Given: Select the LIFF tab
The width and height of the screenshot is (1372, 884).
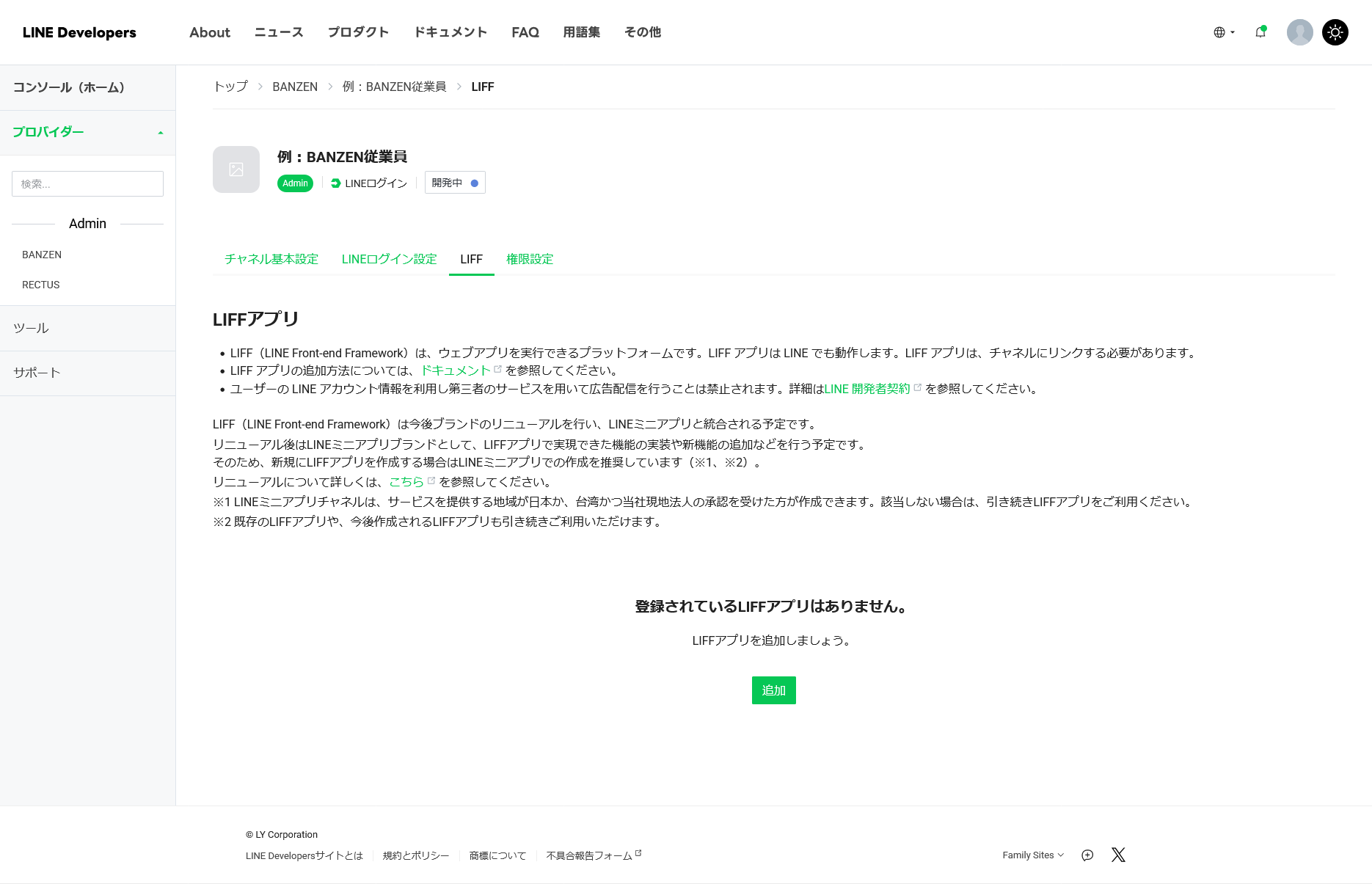Looking at the screenshot, I should (471, 259).
